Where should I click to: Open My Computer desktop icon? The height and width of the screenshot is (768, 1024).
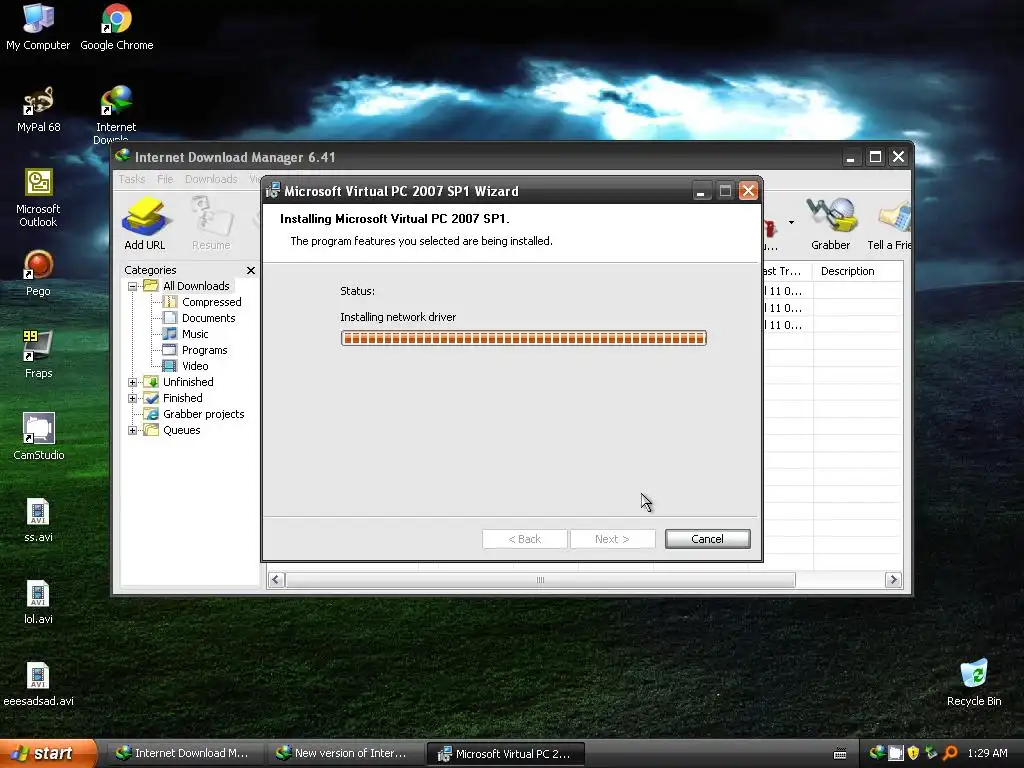(38, 27)
